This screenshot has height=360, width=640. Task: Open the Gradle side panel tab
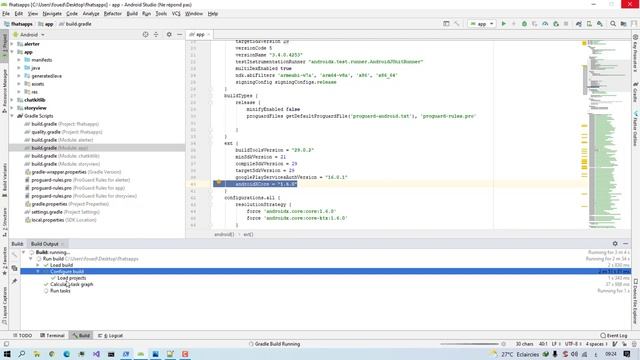coord(636,92)
